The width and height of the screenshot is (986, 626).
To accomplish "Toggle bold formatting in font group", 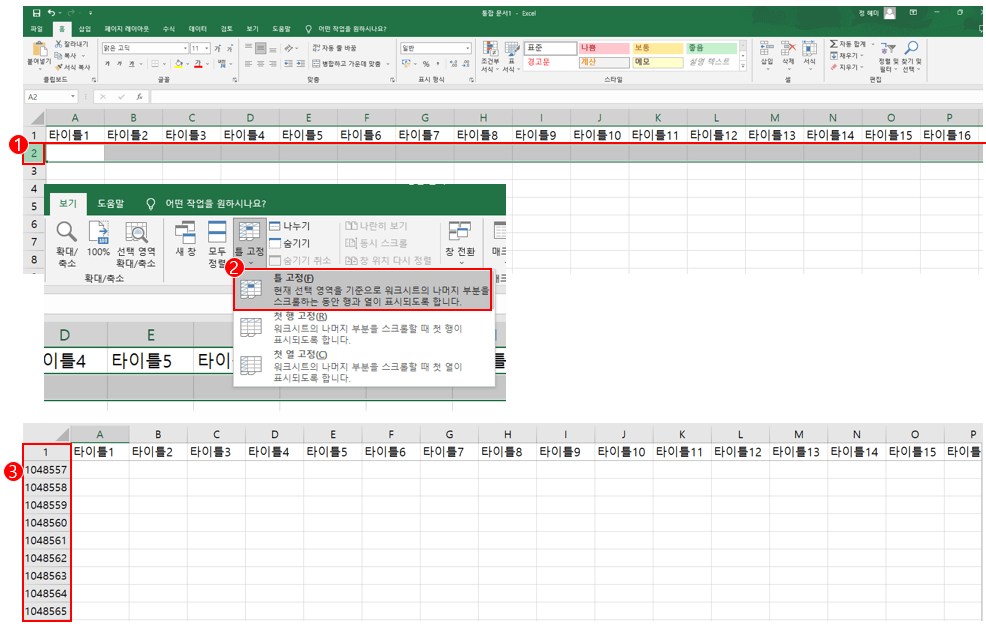I will click(x=108, y=63).
